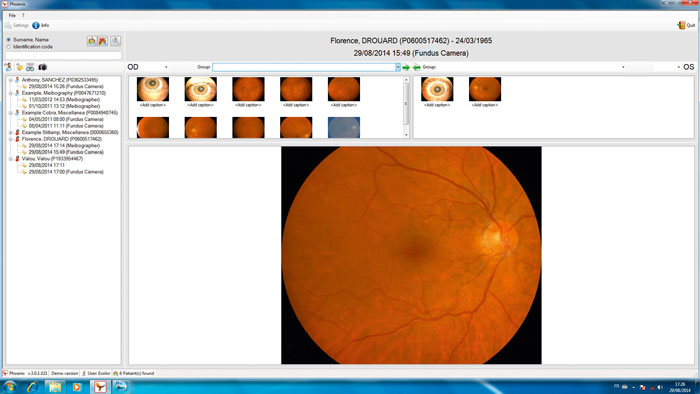Select the blue-tinted OD thumbnail

tap(344, 128)
